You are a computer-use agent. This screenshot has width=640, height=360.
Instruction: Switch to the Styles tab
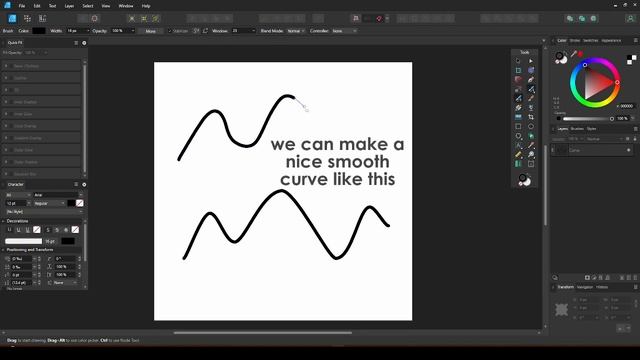click(x=591, y=129)
